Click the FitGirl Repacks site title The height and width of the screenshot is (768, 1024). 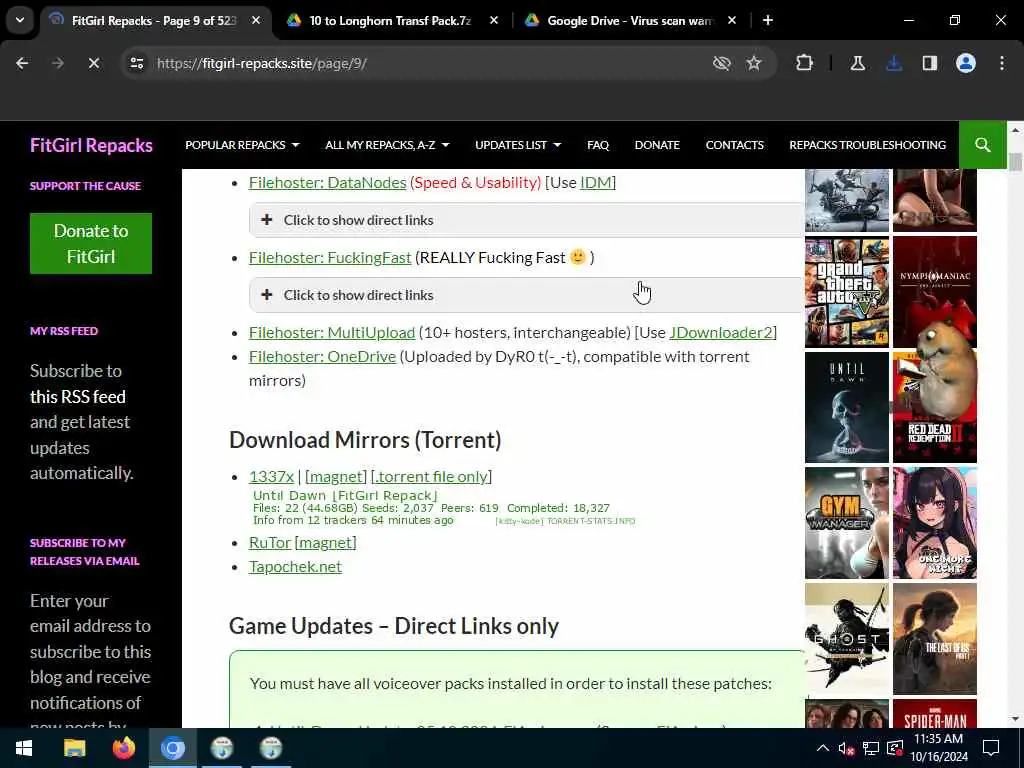point(91,145)
